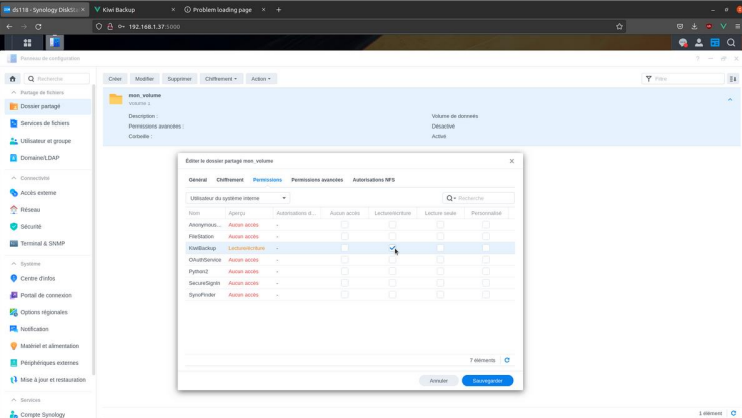Screen dimensions: 742x418
Task: Switch to Permissions avancées tab
Action: [317, 180]
